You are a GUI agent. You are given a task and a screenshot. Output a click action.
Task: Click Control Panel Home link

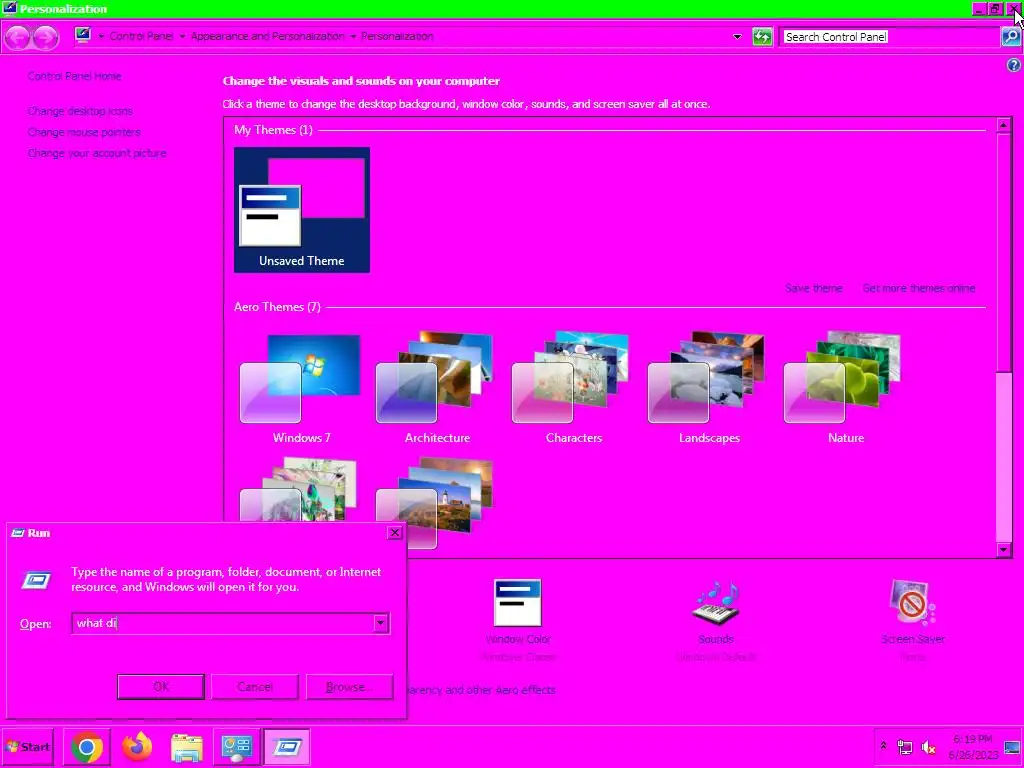pyautogui.click(x=74, y=76)
